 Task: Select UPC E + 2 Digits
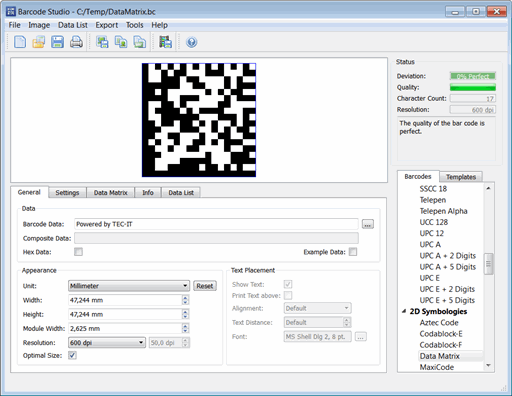click(447, 289)
